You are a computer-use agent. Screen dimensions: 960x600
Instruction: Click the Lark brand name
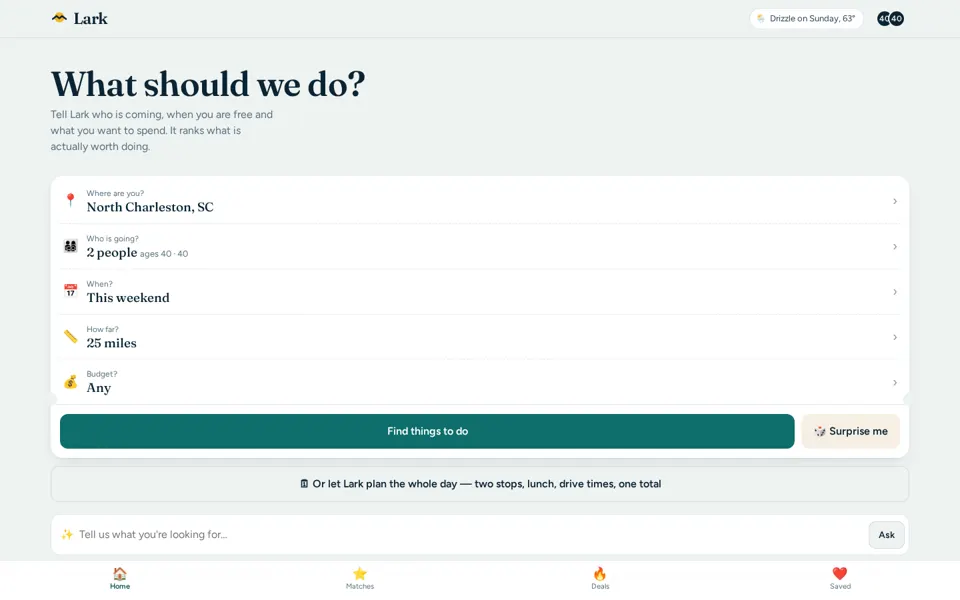[x=91, y=19]
